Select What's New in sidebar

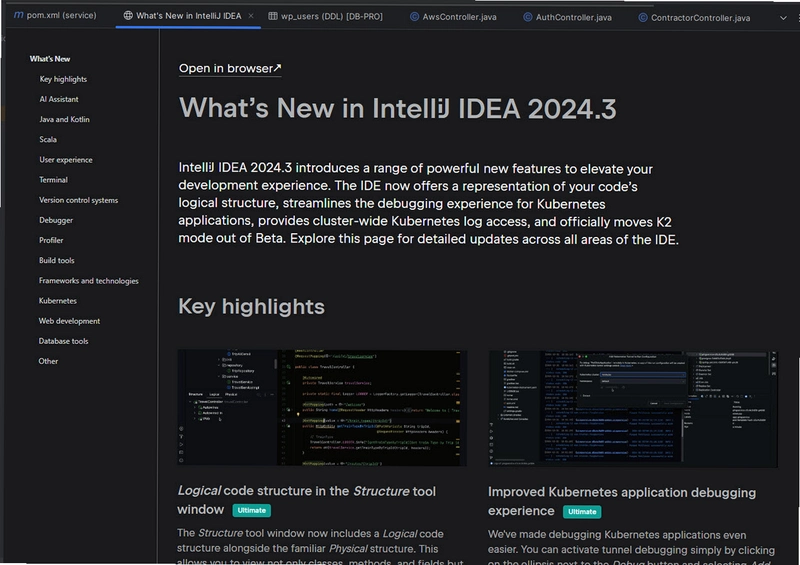pos(49,59)
